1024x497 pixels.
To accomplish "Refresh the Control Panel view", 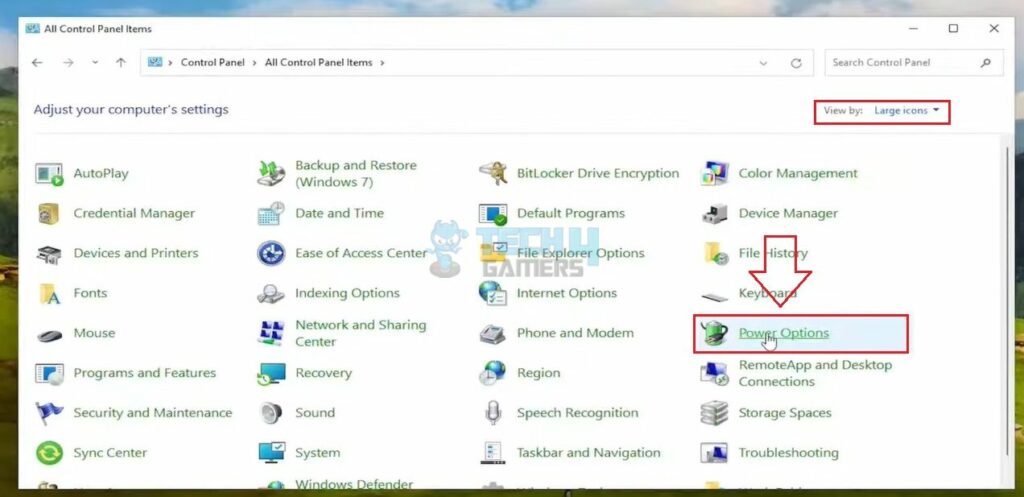I will [796, 63].
